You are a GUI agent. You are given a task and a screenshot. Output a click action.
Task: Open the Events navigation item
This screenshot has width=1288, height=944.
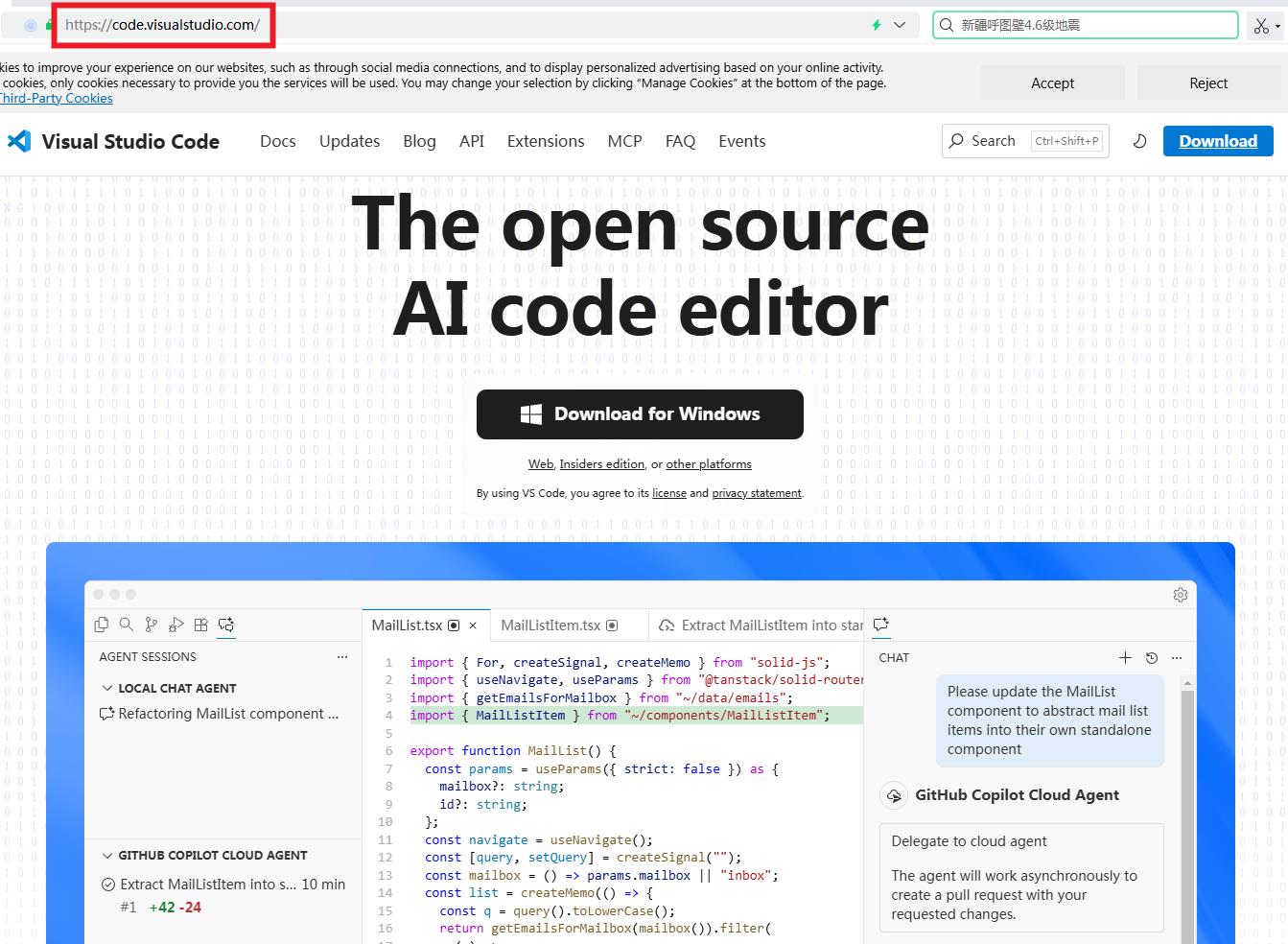pos(742,141)
